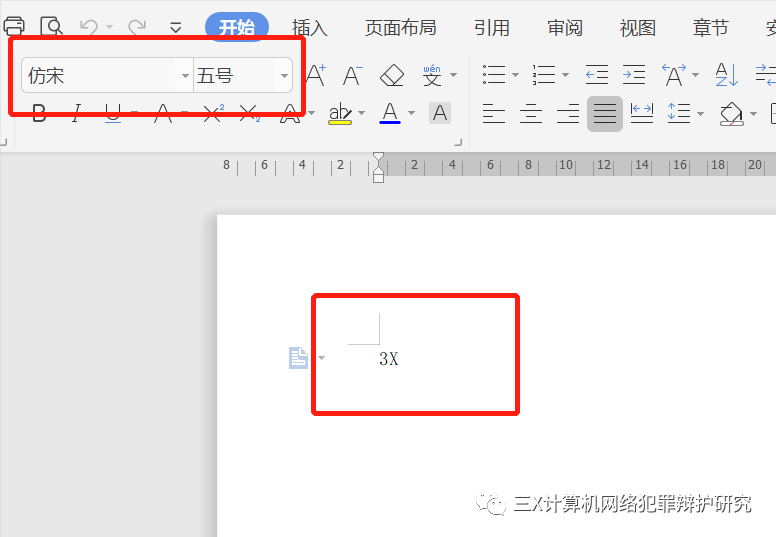Apply text effects outlined A icon
The width and height of the screenshot is (776, 537).
[x=291, y=113]
